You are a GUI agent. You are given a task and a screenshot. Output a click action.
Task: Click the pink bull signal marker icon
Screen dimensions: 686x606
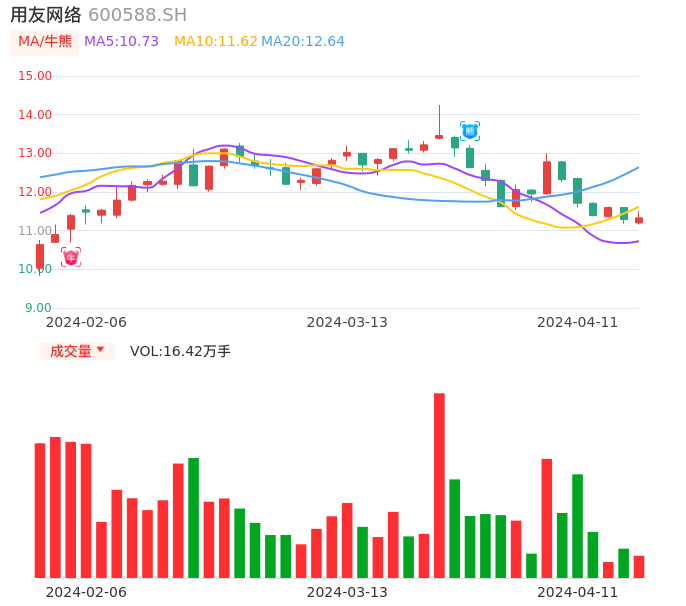(71, 257)
